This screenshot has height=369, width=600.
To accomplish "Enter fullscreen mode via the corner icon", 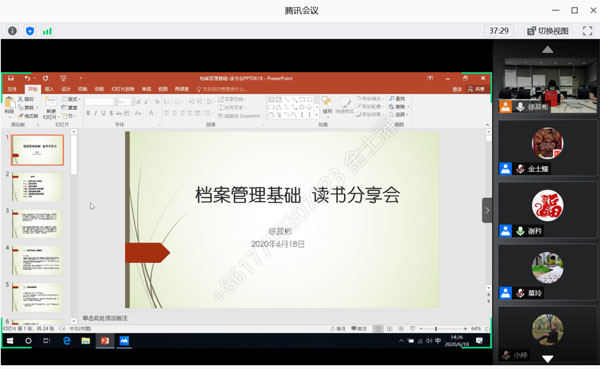I will pyautogui.click(x=587, y=31).
